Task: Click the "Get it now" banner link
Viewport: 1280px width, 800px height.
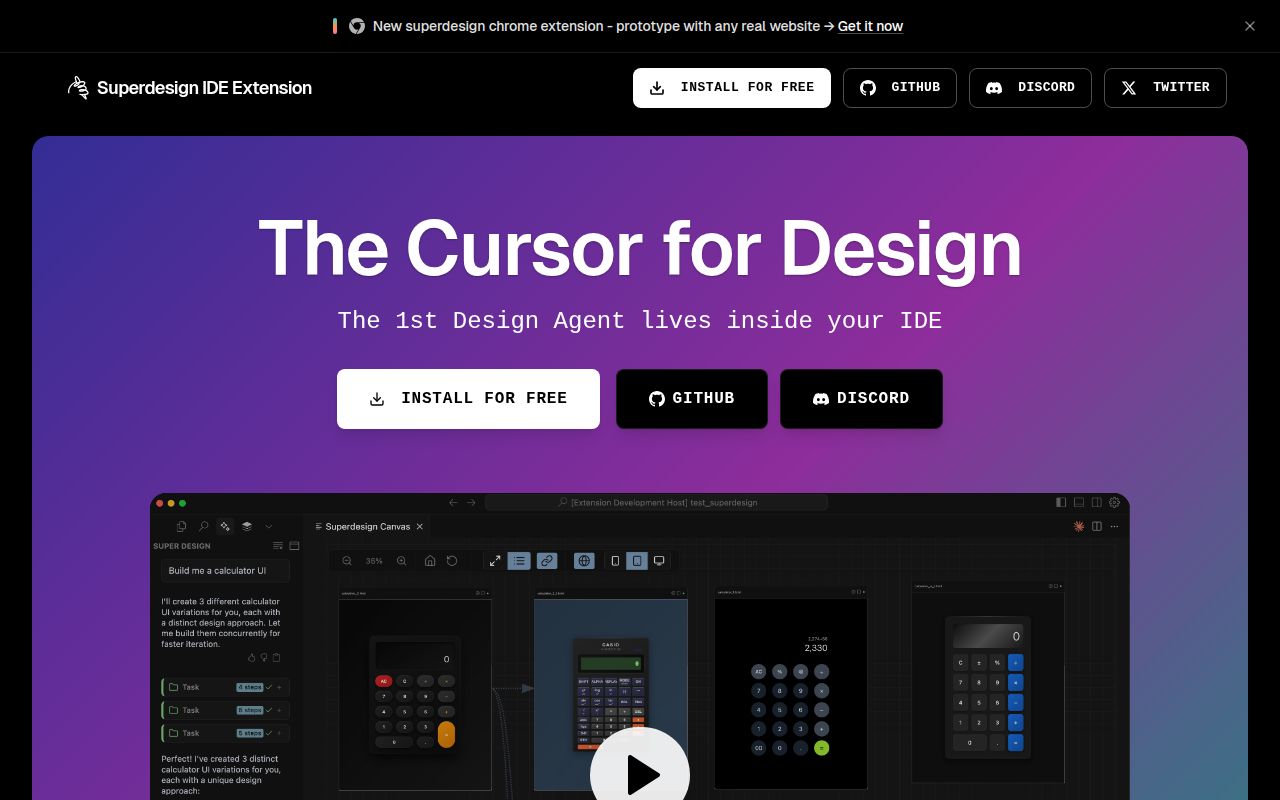Action: [x=870, y=26]
